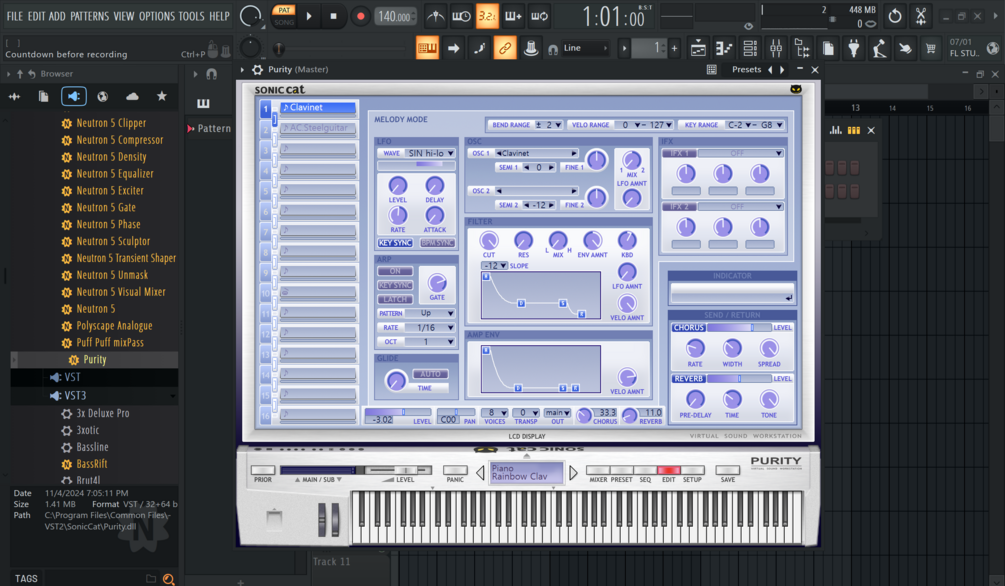Toggle arpeggiator ON button
Viewport: 1005px width, 586px height.
tap(395, 271)
